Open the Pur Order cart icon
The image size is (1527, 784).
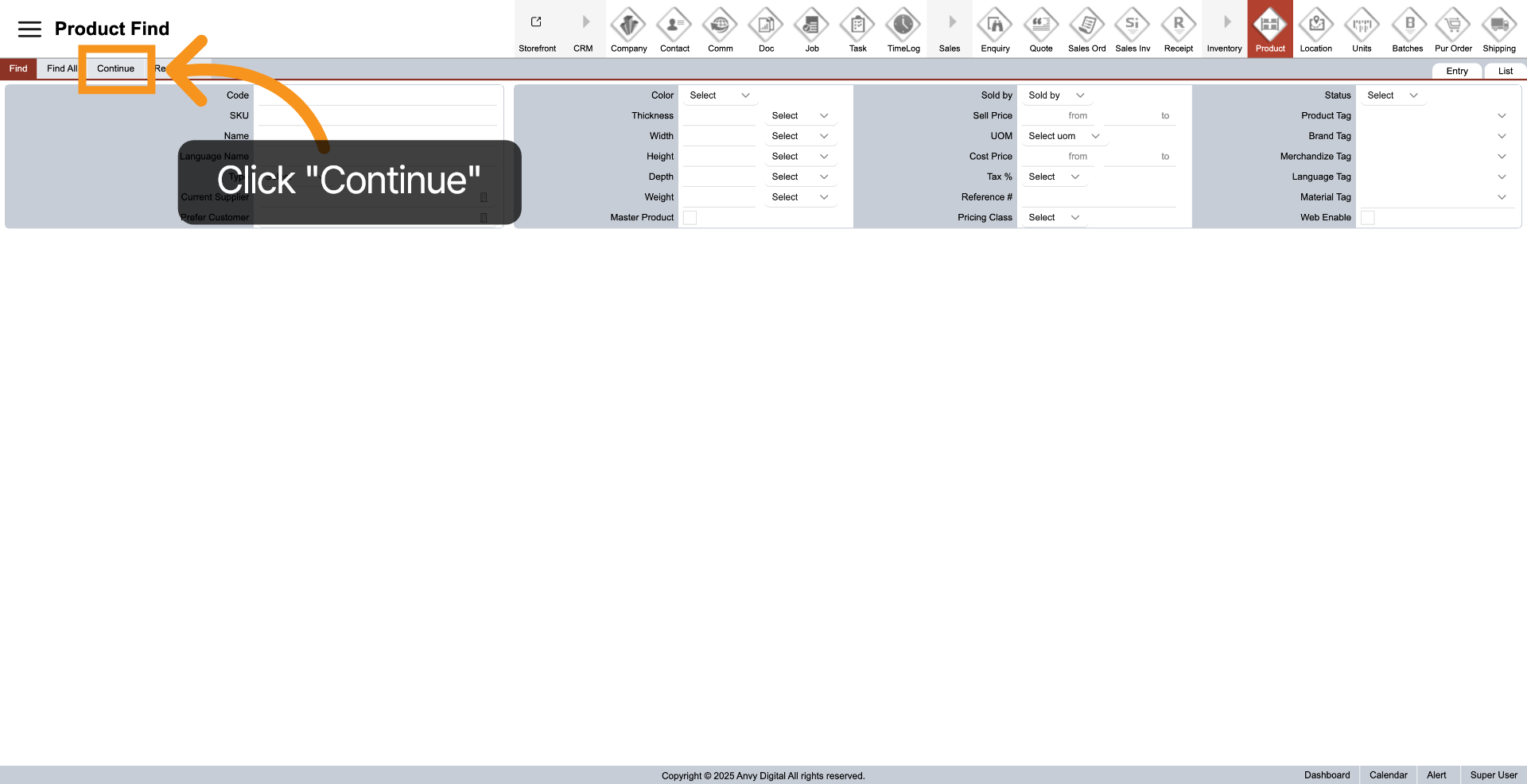(x=1452, y=26)
